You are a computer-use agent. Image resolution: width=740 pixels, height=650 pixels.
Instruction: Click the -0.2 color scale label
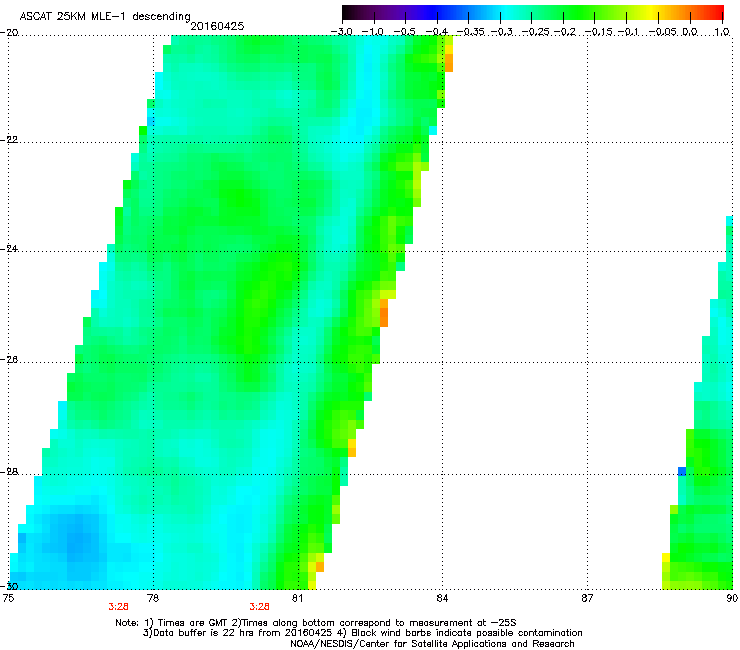pyautogui.click(x=565, y=32)
